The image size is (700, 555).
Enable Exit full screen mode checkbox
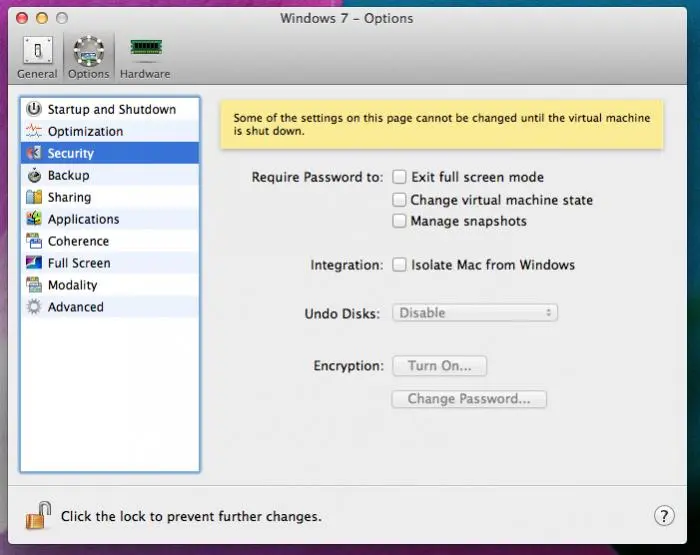tap(400, 177)
